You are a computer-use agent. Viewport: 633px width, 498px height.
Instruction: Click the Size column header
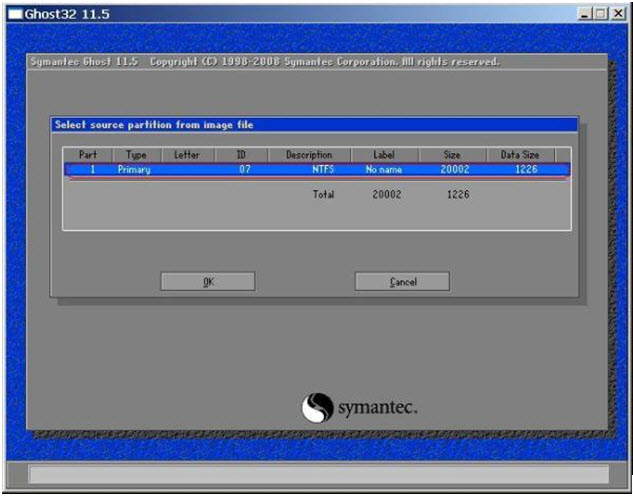(x=452, y=155)
